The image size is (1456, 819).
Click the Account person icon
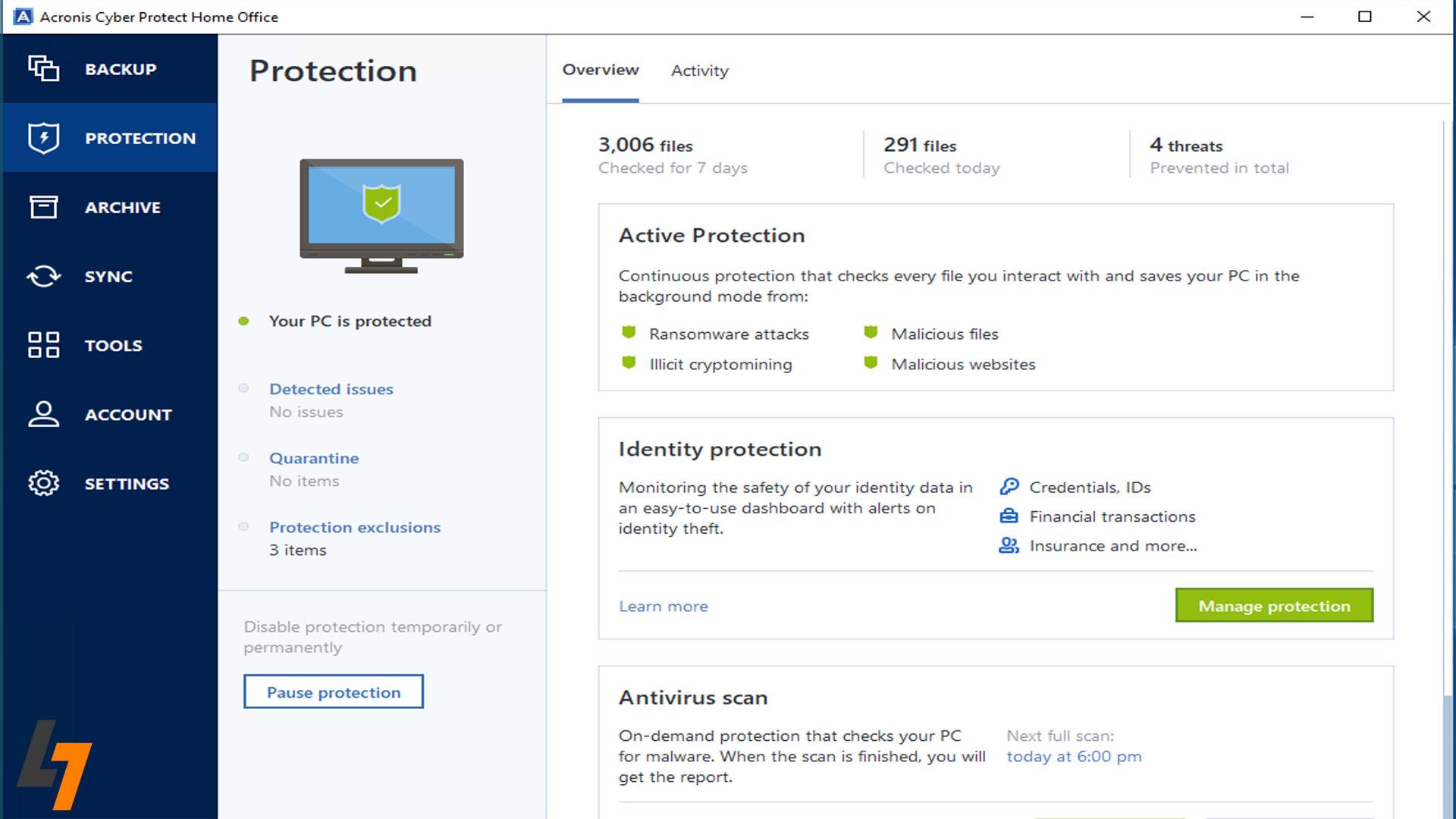coord(43,414)
